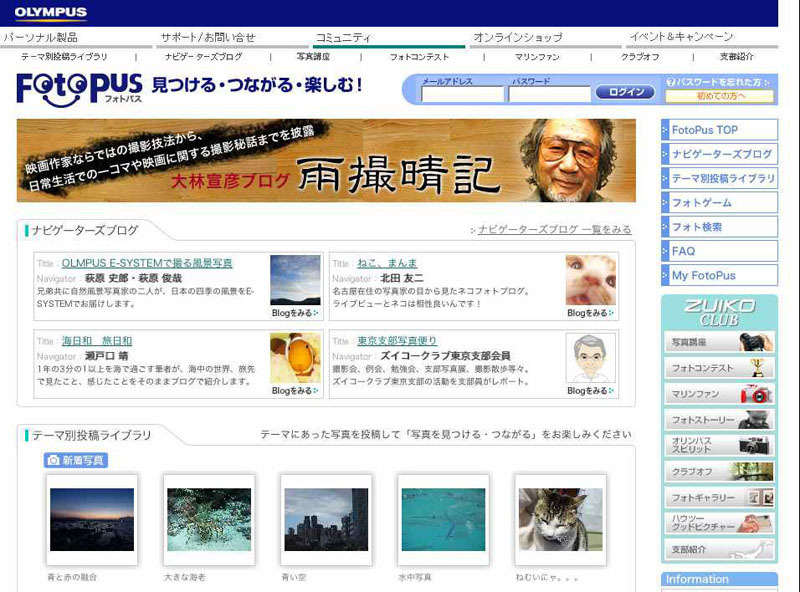Go to フォトコンテスト submenu item

pos(419,57)
